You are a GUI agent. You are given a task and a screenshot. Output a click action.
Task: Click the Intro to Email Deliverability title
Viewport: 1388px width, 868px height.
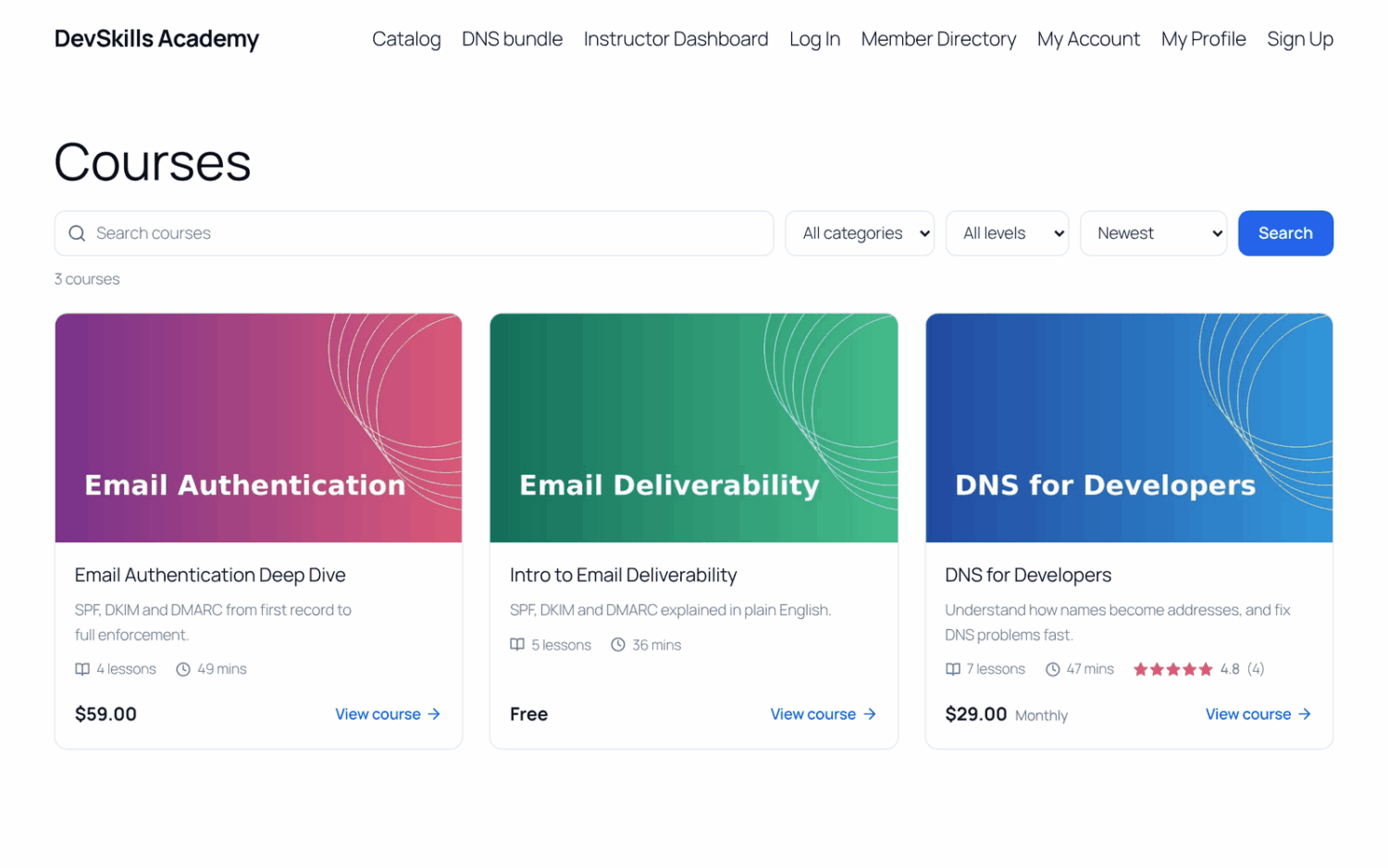624,576
